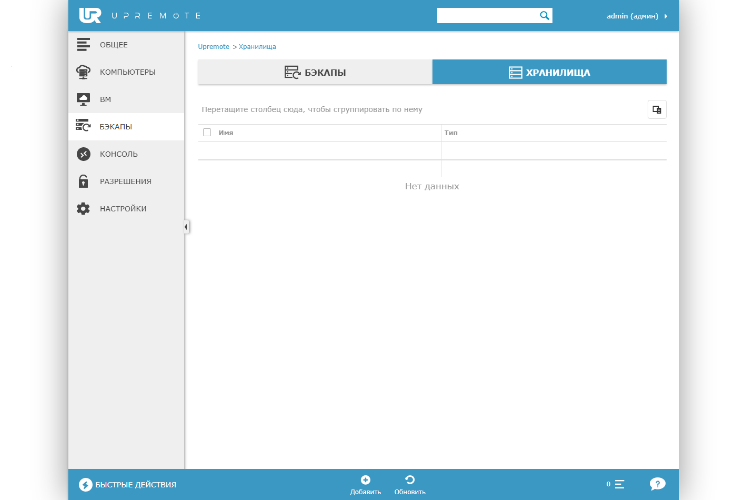
Task: Click the search magnifier icon
Action: [544, 16]
